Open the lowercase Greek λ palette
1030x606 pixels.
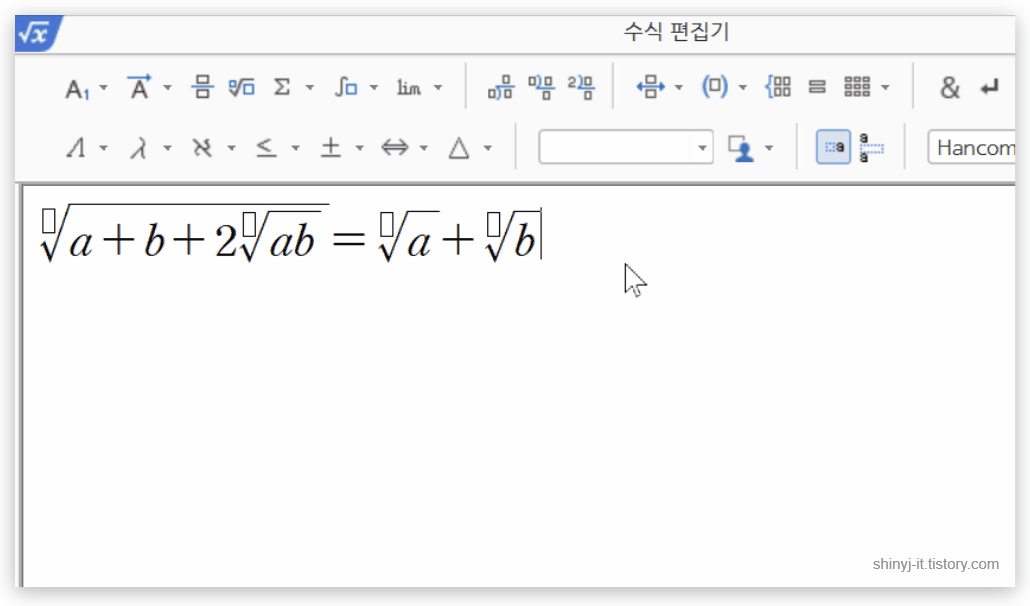click(139, 148)
